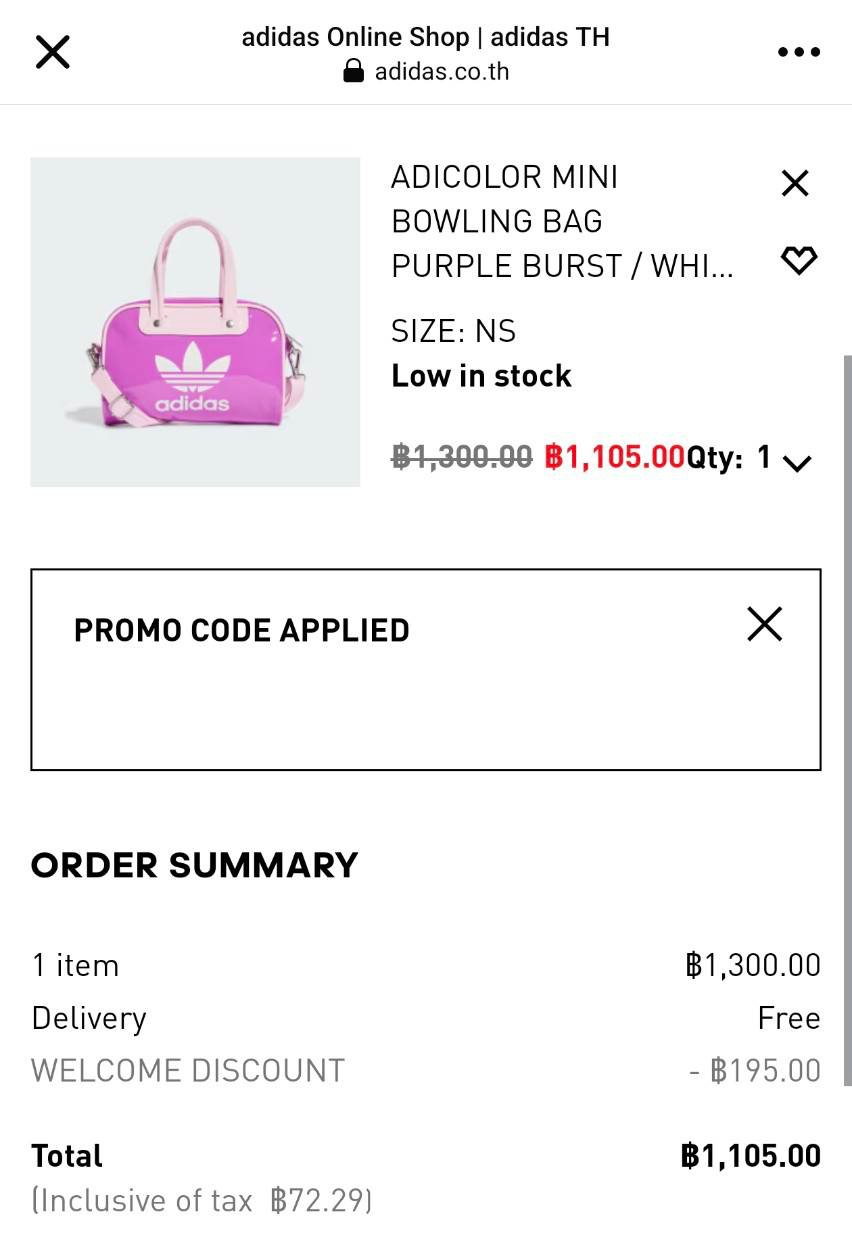Screen dimensions: 852x1237
Task: Tap the adidas.co.th URL
Action: (441, 71)
